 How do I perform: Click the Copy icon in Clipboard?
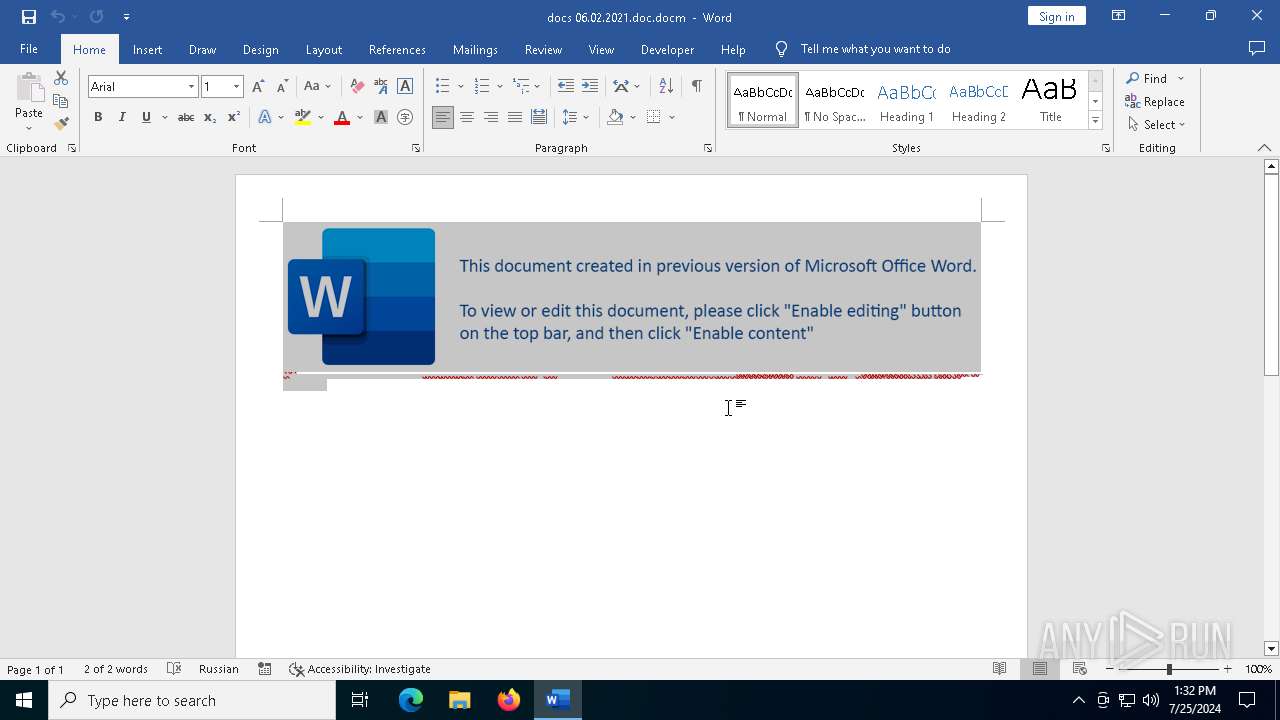[x=61, y=101]
